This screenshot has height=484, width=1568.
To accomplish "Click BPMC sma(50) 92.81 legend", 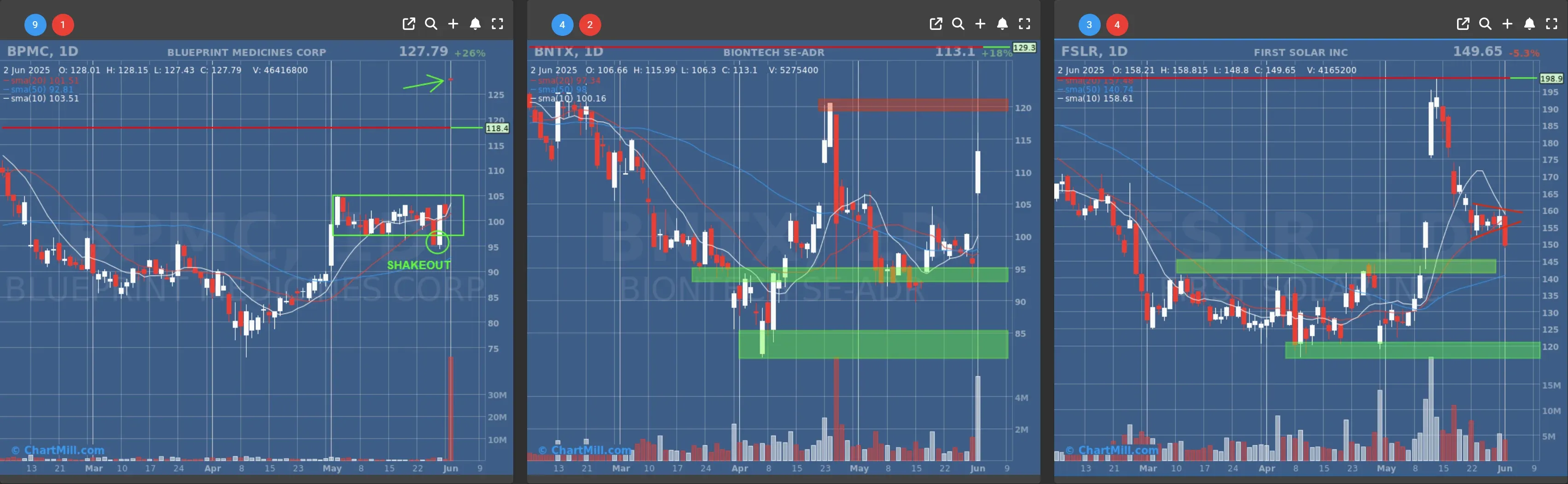I will (x=38, y=89).
